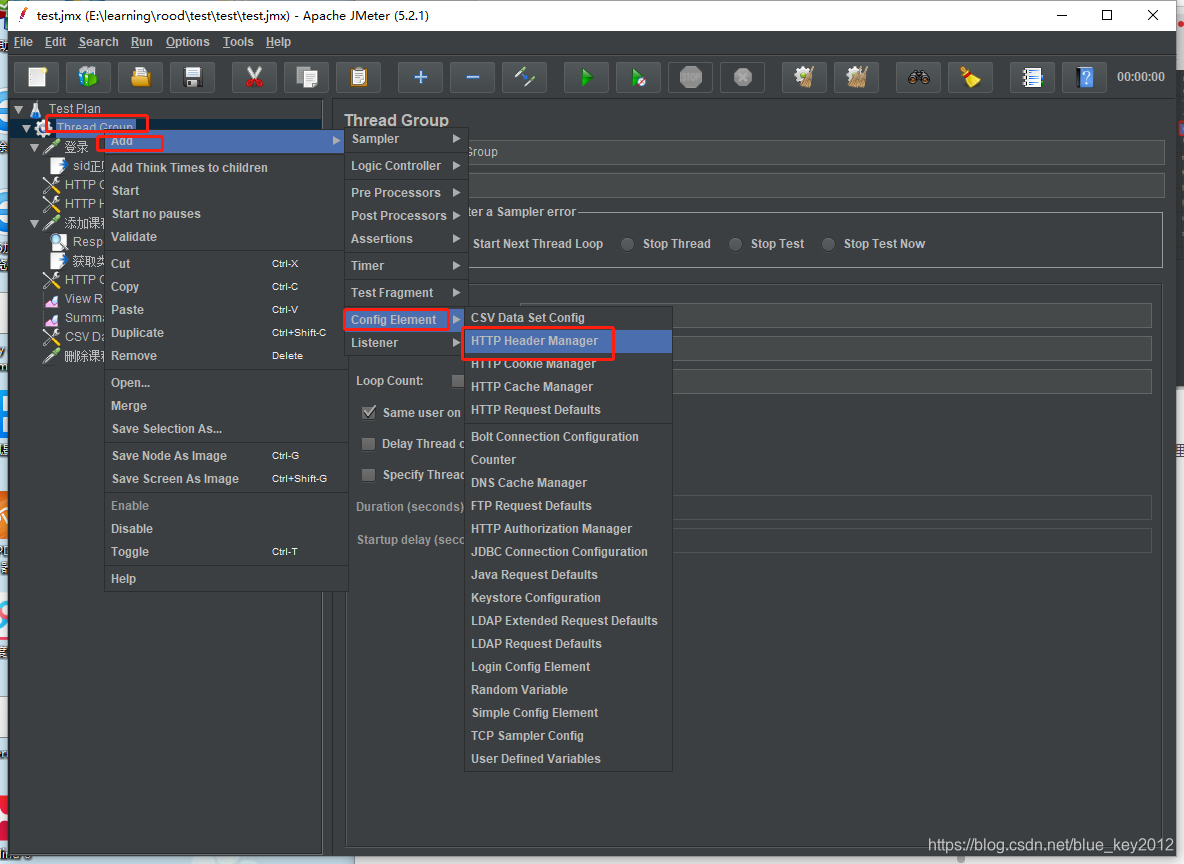Open the Search menu
Viewport: 1184px width, 864px height.
point(98,42)
